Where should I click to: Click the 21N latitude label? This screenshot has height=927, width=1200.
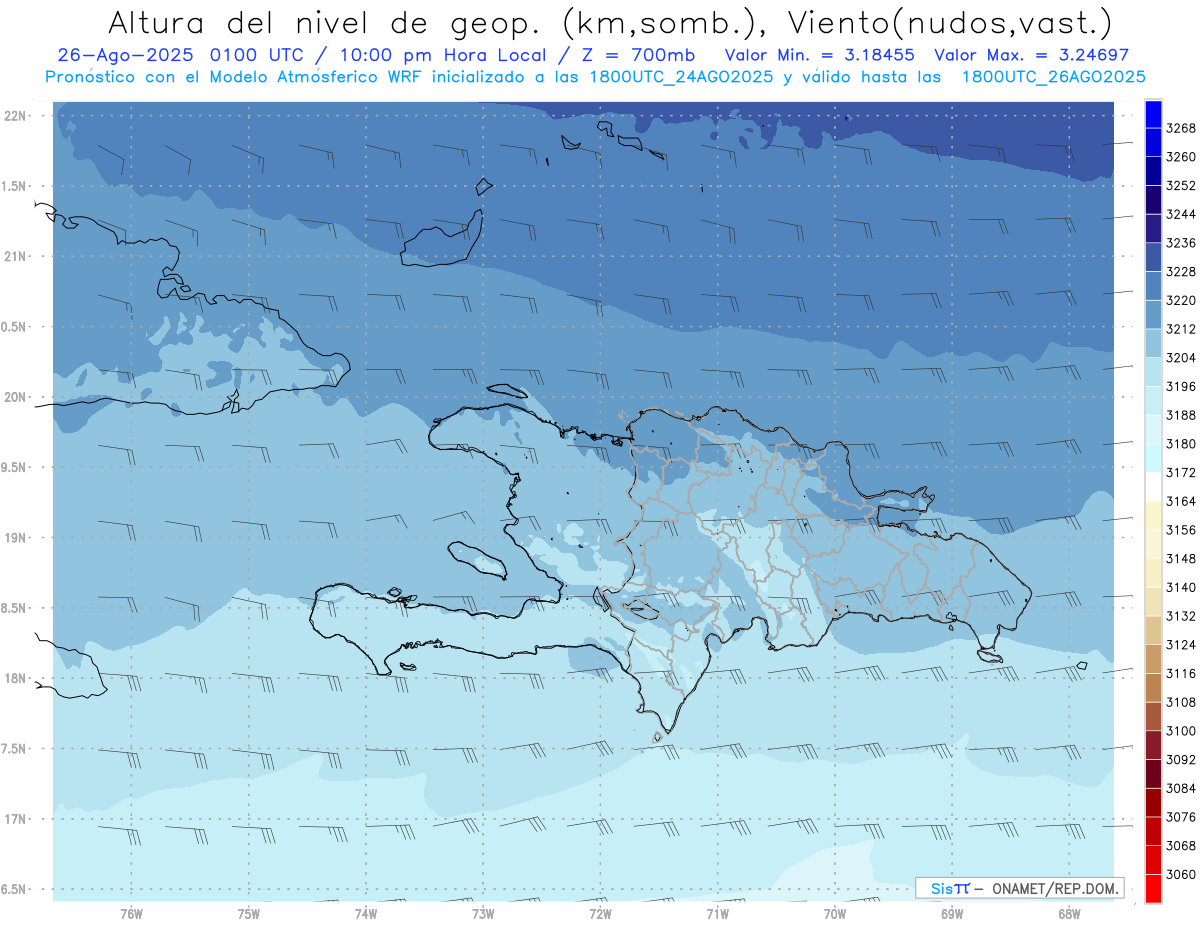pos(16,257)
